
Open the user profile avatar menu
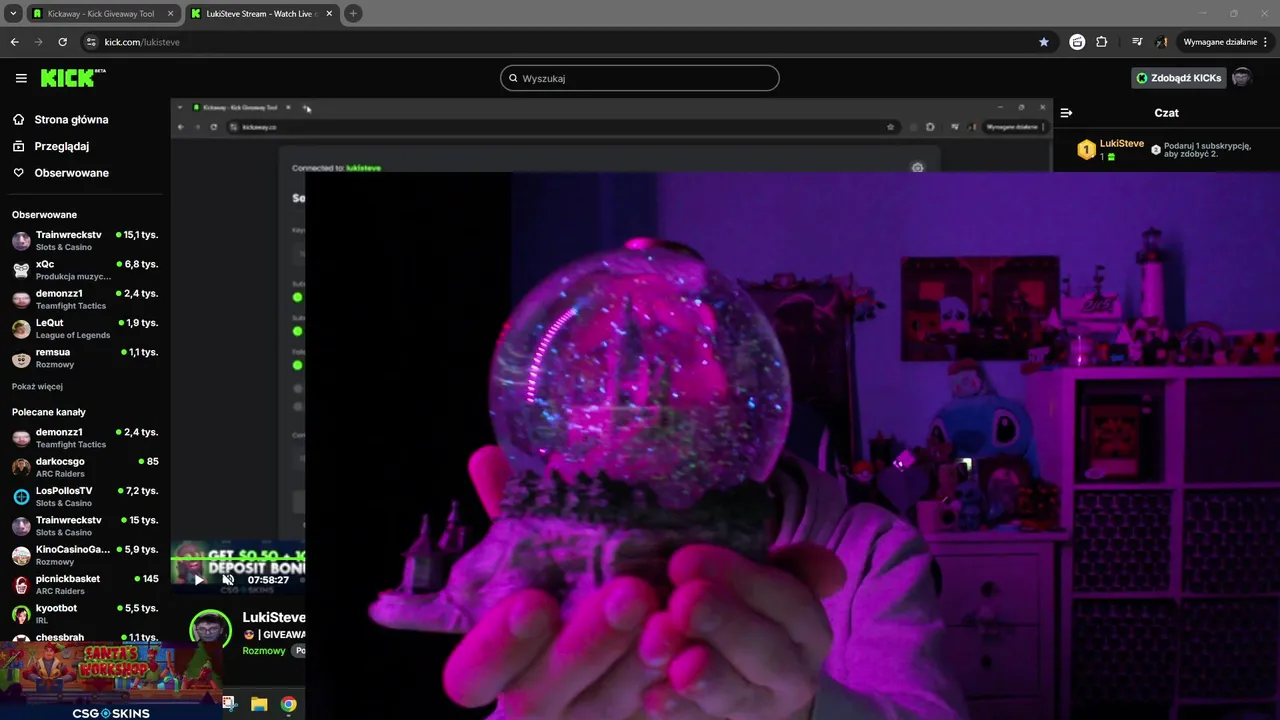pyautogui.click(x=1242, y=78)
